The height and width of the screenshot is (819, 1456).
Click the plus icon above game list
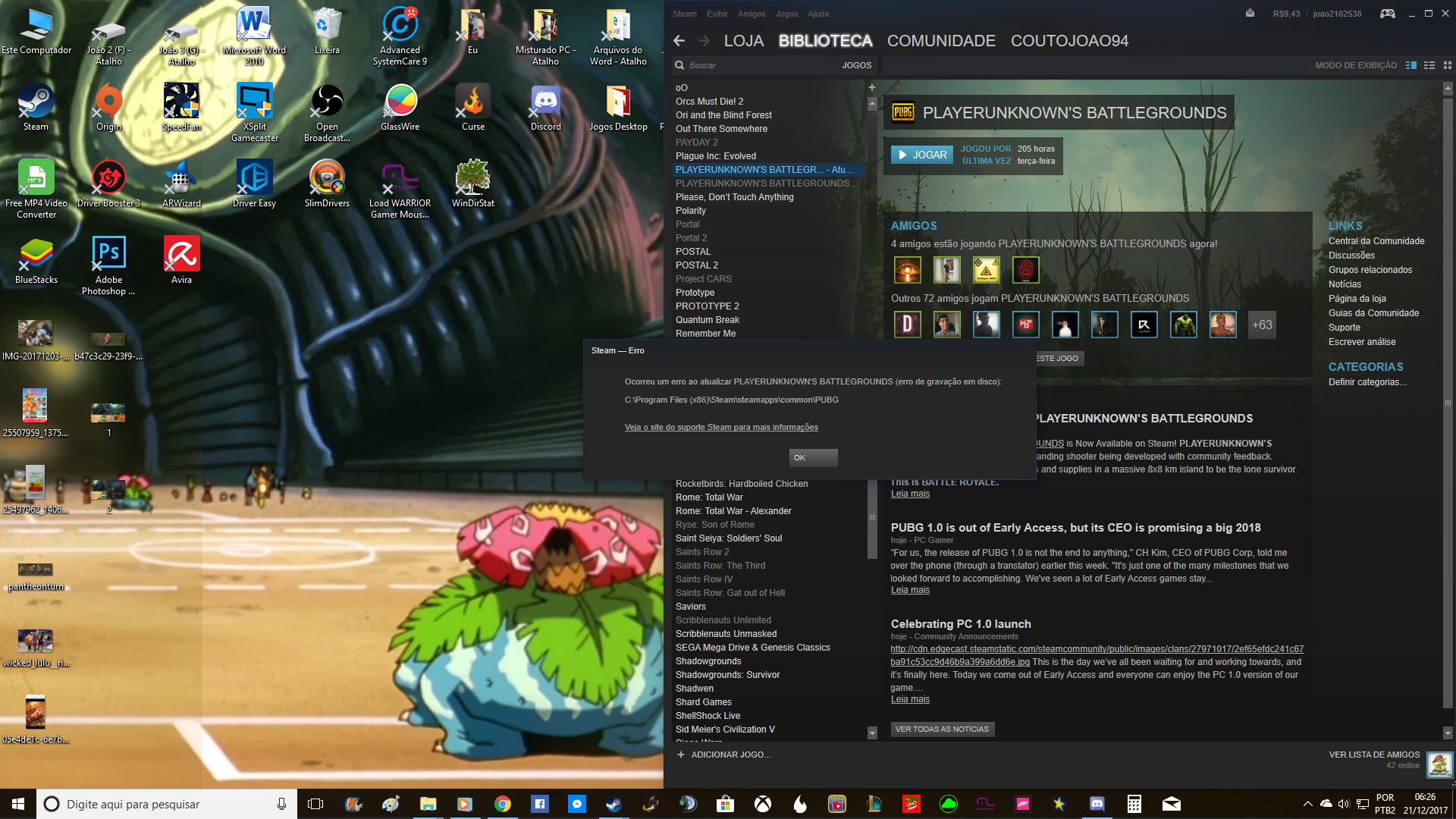pyautogui.click(x=872, y=87)
